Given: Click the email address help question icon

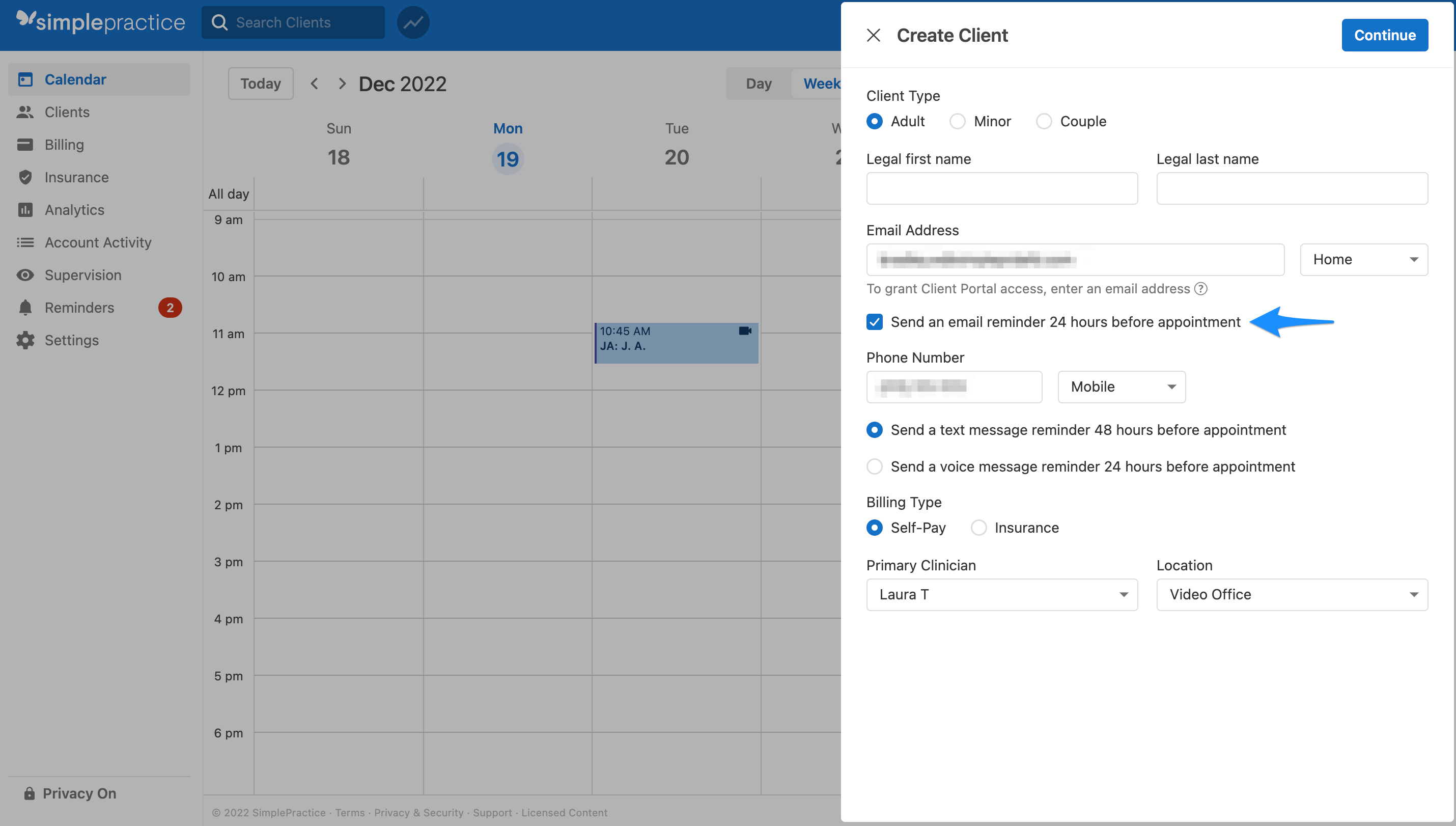Looking at the screenshot, I should coord(1200,289).
